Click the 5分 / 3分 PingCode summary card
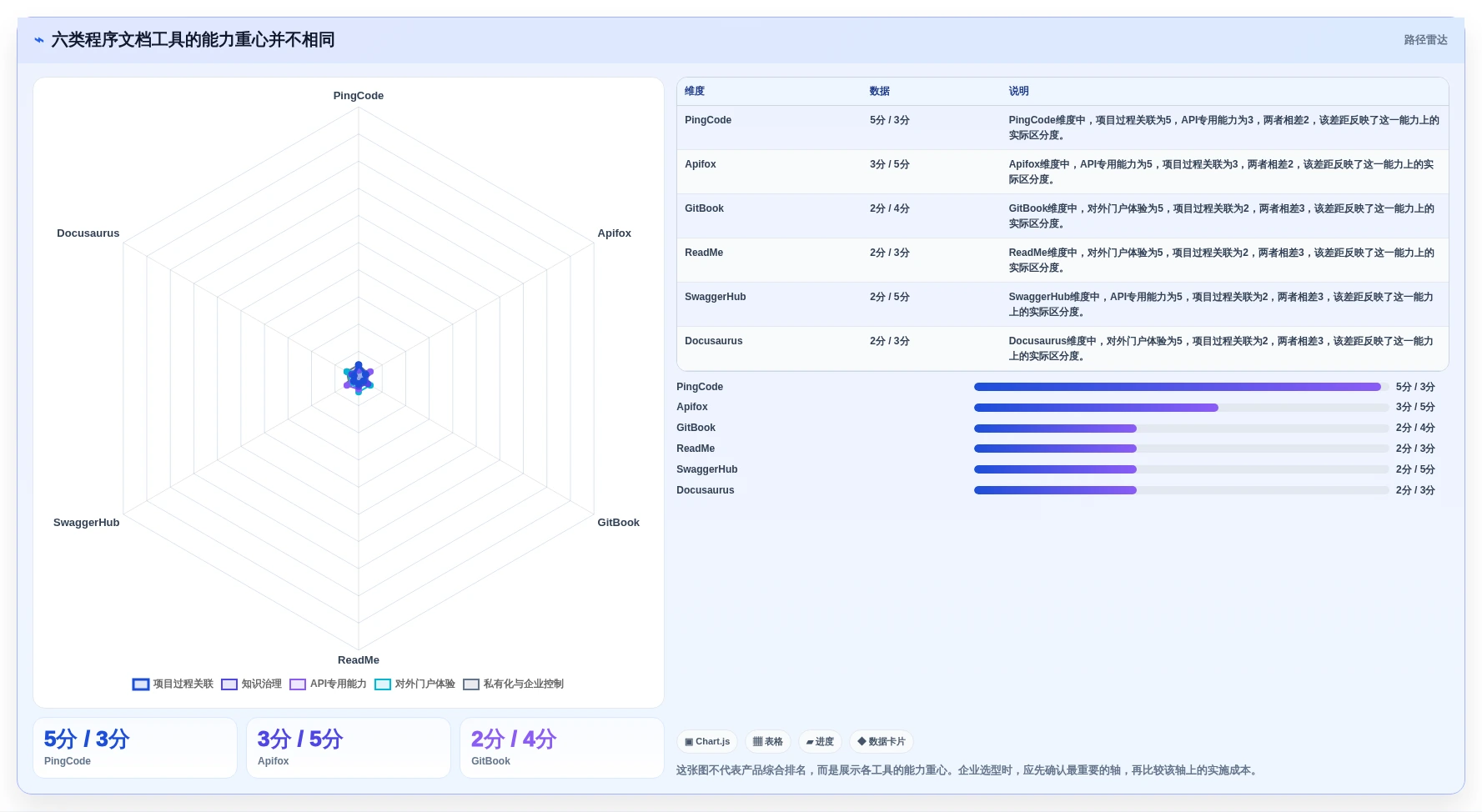The width and height of the screenshot is (1482, 812). point(135,748)
